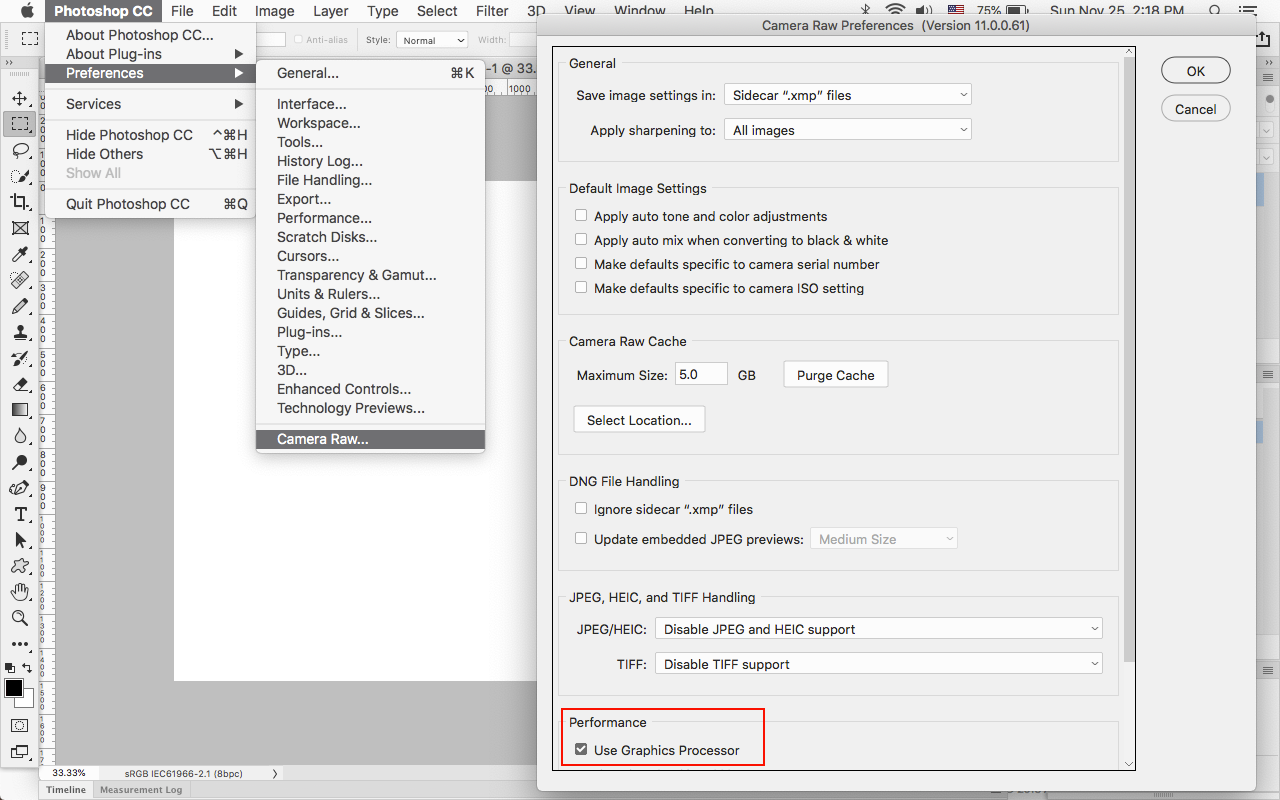The height and width of the screenshot is (800, 1280).
Task: Click the 33.33% zoom level field
Action: [69, 773]
